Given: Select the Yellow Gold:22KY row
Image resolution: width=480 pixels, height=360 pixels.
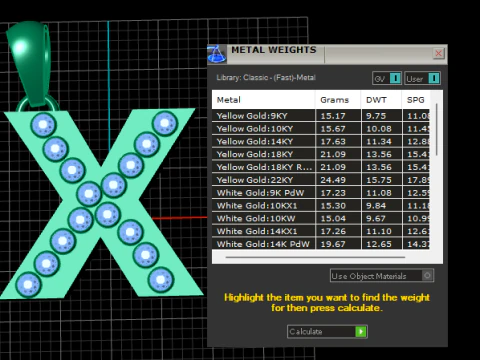Looking at the screenshot, I should click(x=321, y=180).
